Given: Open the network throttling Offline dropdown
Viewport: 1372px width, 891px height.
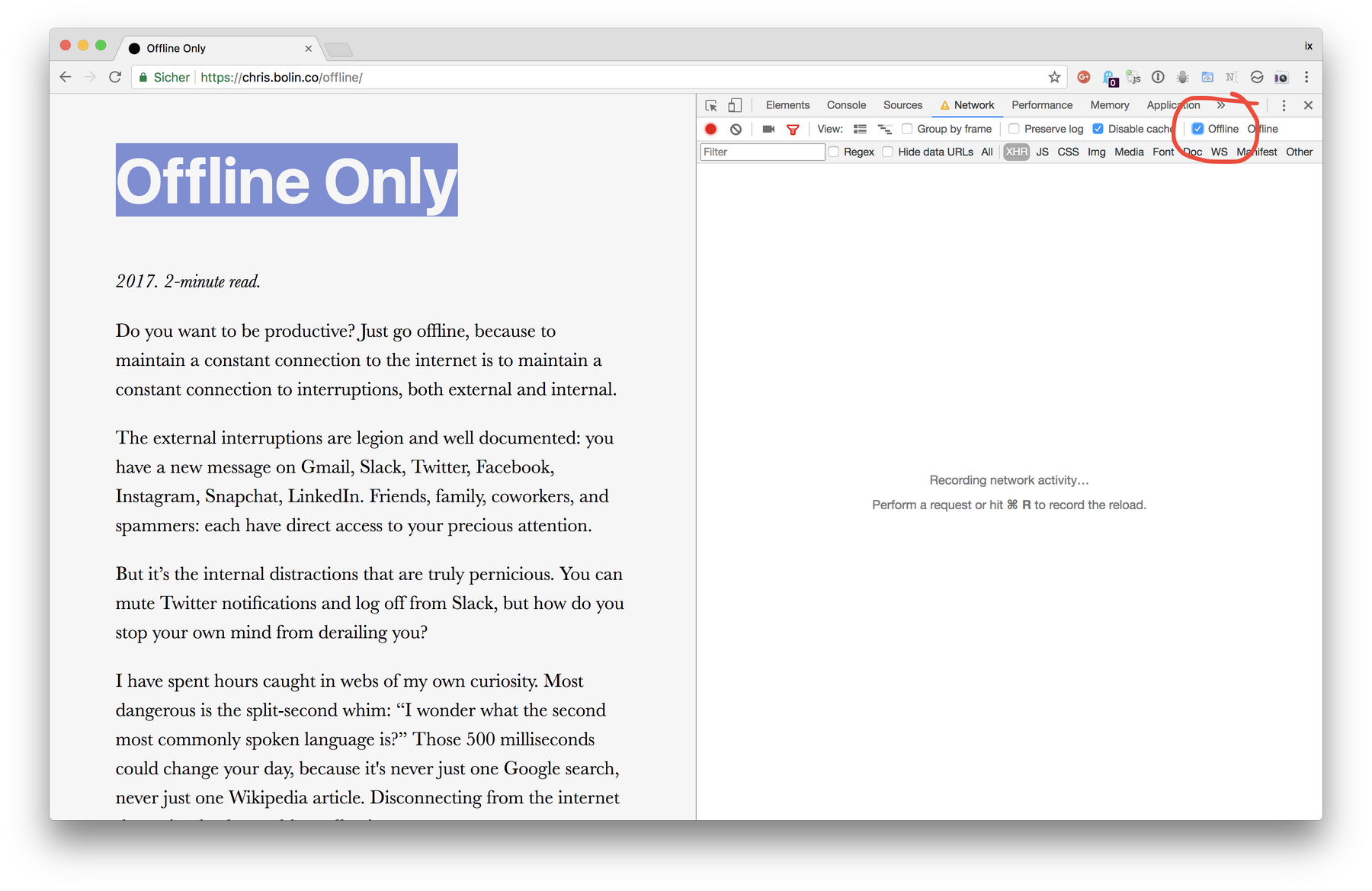Looking at the screenshot, I should [x=1264, y=129].
